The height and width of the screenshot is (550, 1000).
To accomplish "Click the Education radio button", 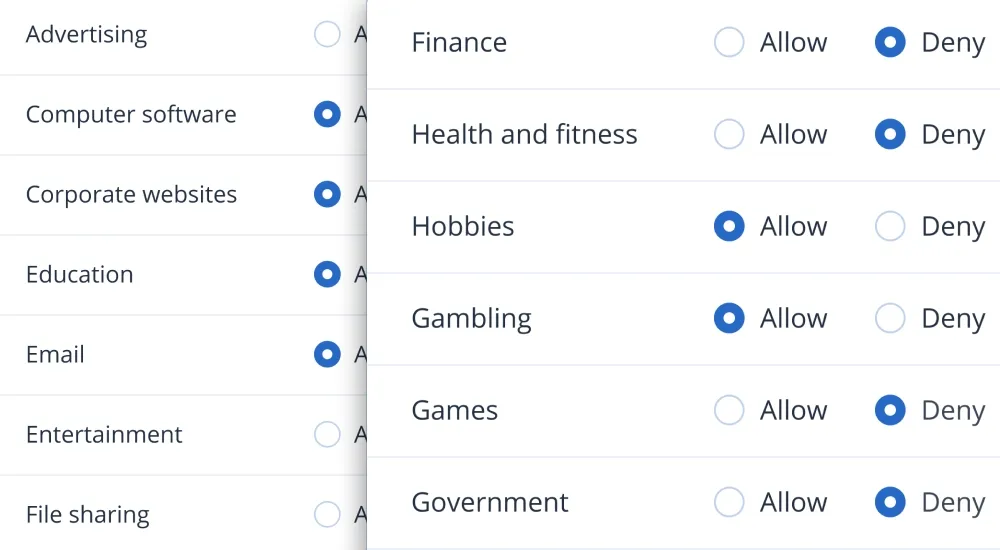I will click(327, 274).
